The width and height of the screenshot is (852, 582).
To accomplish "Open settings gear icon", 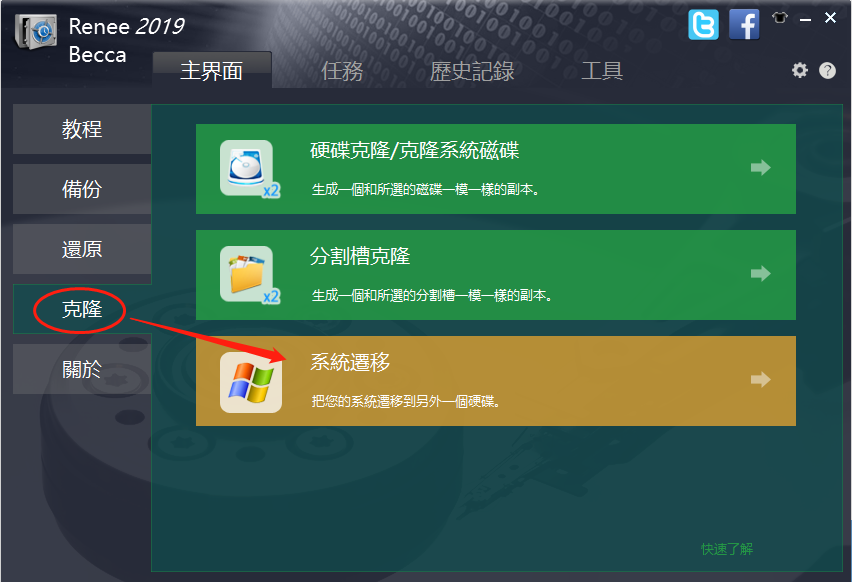I will tap(799, 70).
